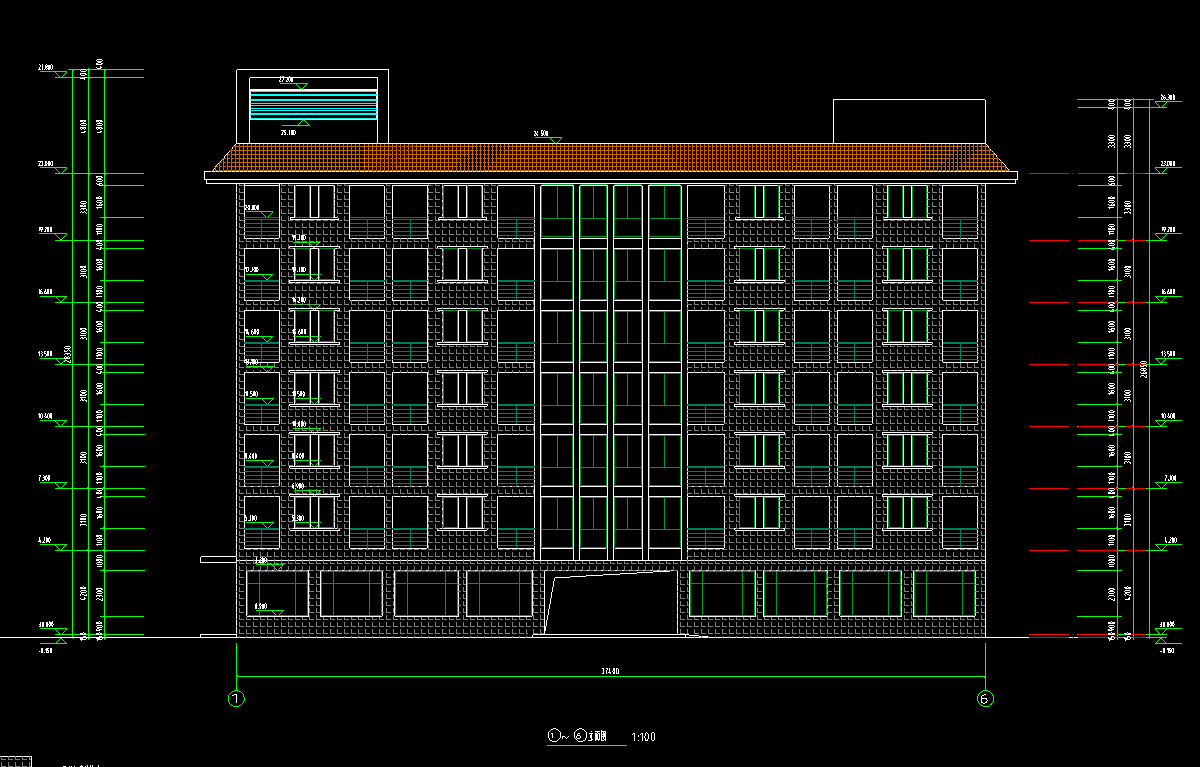Image resolution: width=1200 pixels, height=767 pixels.
Task: Select the ground floor entrance opening
Action: click(x=610, y=602)
